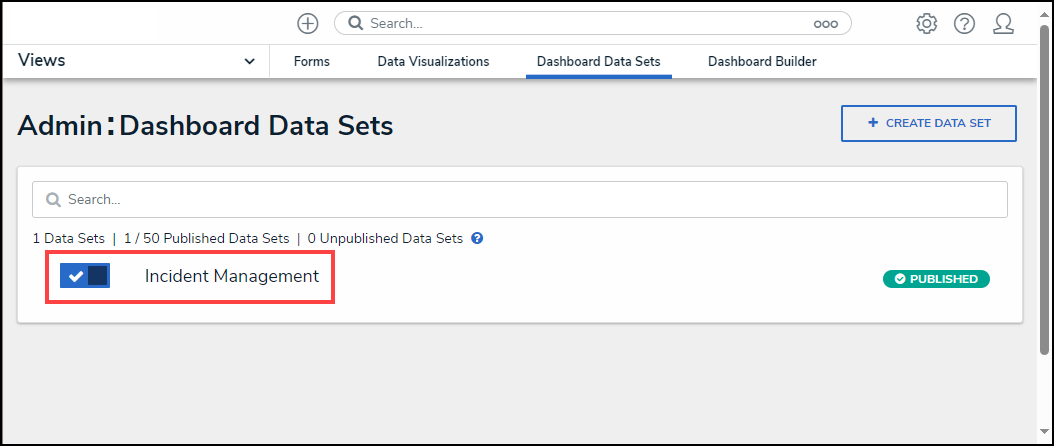Go to the Dashboard Builder tab
This screenshot has height=446, width=1054.
pos(762,61)
